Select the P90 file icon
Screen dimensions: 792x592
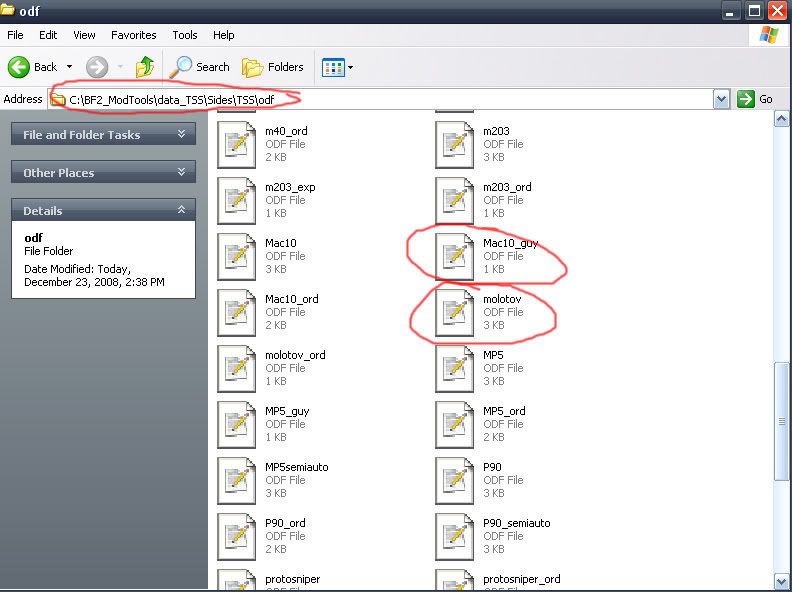tap(455, 481)
